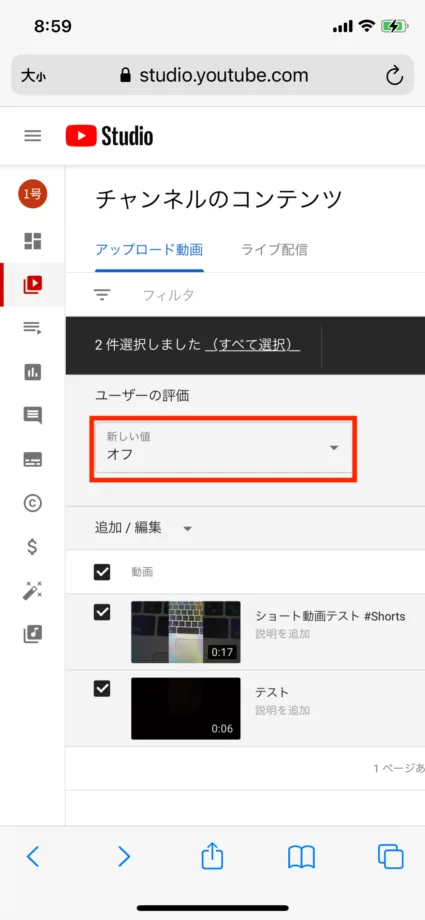Open the 0:17 keyboard video thumbnail

click(x=185, y=632)
